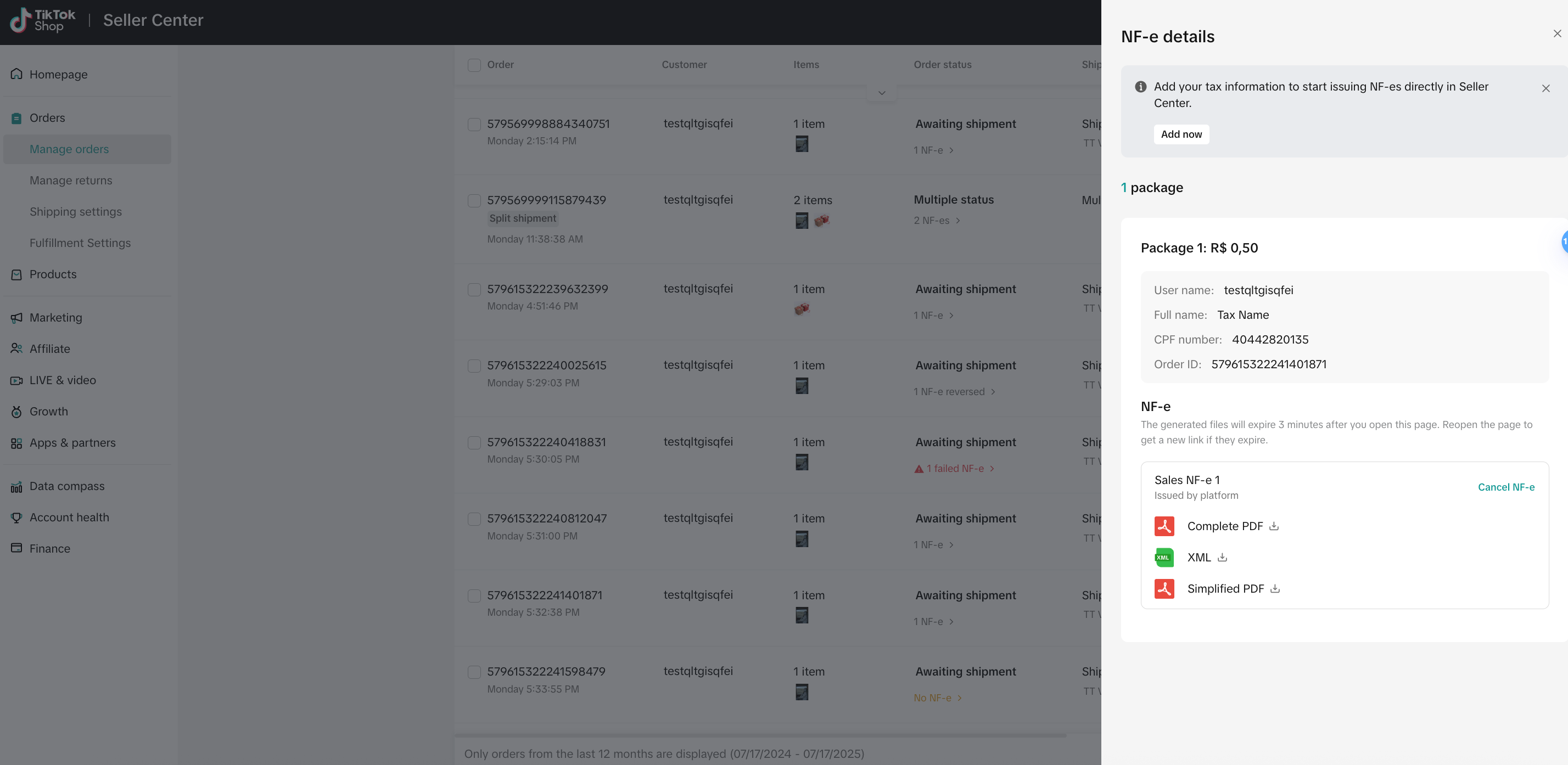
Task: Click the Apps & partners grid icon
Action: tap(16, 443)
